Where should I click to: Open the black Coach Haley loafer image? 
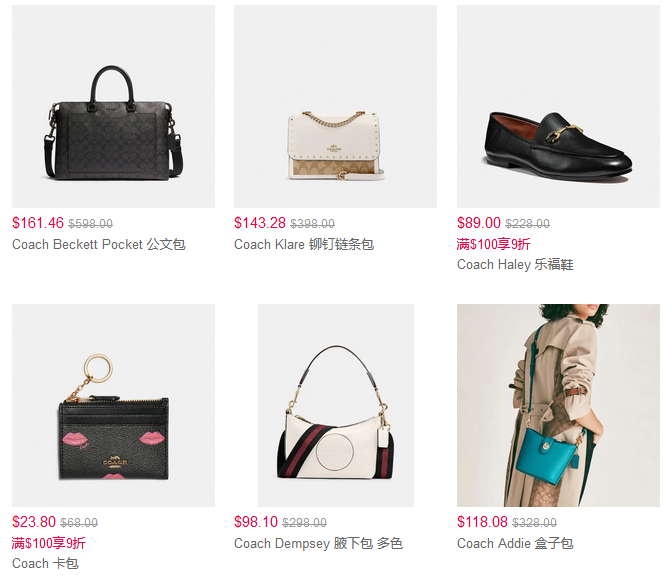tap(558, 106)
